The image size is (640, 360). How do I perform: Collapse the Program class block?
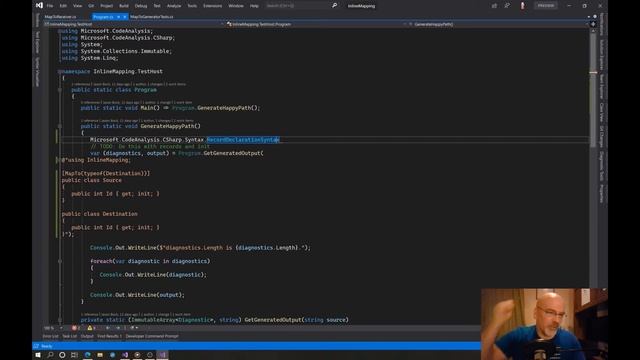tap(60, 90)
